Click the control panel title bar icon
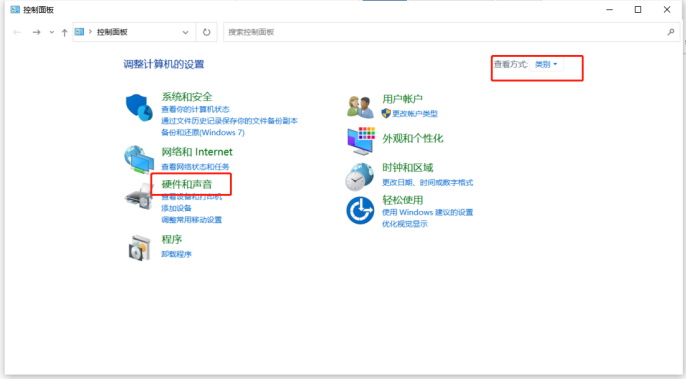The image size is (686, 379). pyautogui.click(x=15, y=9)
